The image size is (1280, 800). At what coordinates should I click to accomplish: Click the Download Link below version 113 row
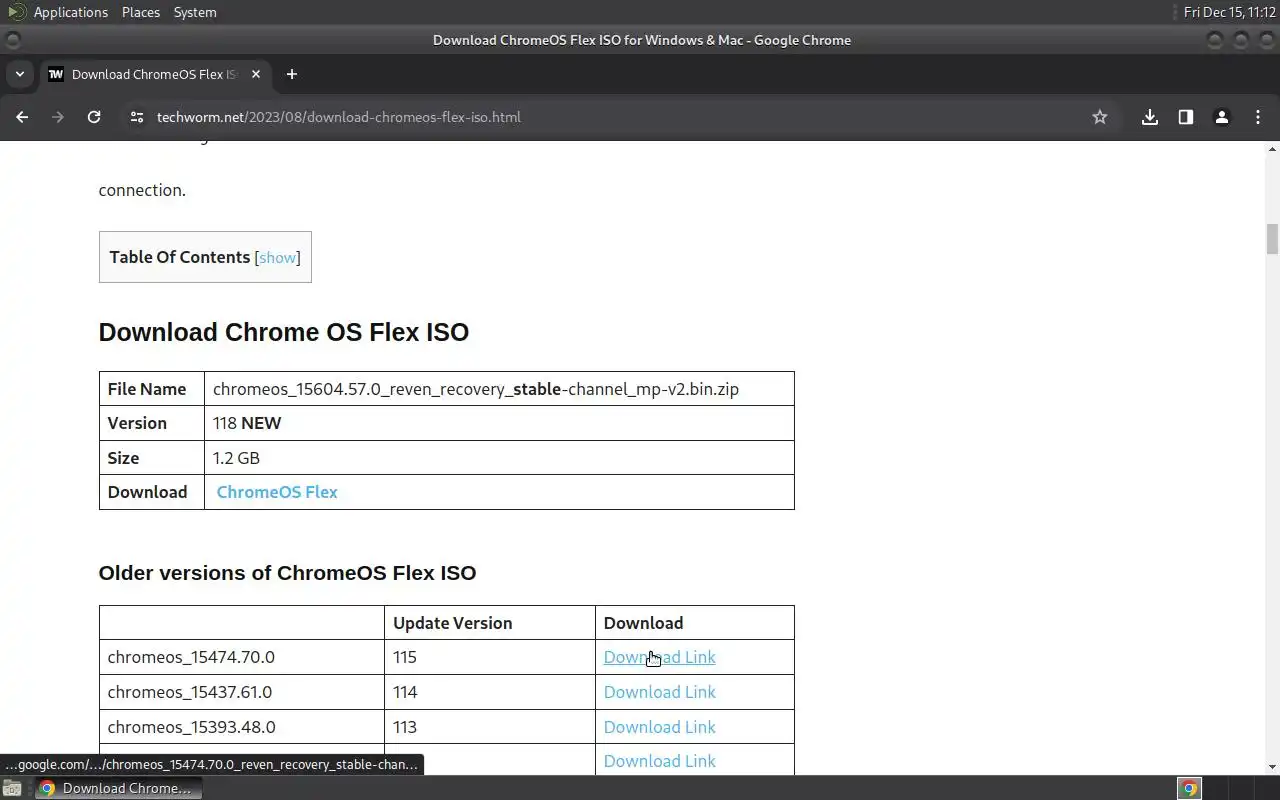click(x=660, y=761)
